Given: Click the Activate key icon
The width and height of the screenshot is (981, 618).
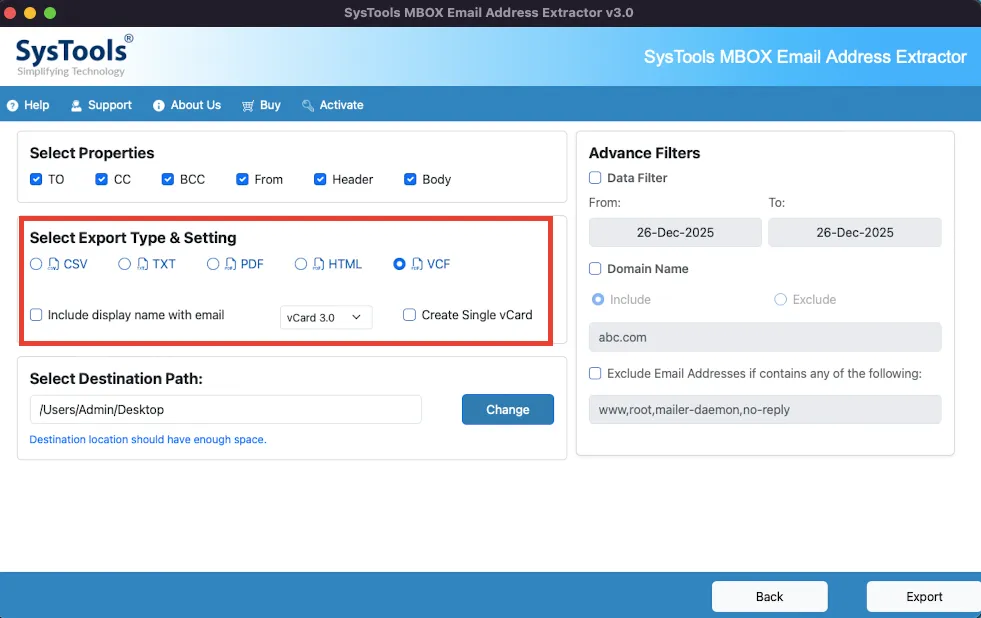Looking at the screenshot, I should 307,106.
